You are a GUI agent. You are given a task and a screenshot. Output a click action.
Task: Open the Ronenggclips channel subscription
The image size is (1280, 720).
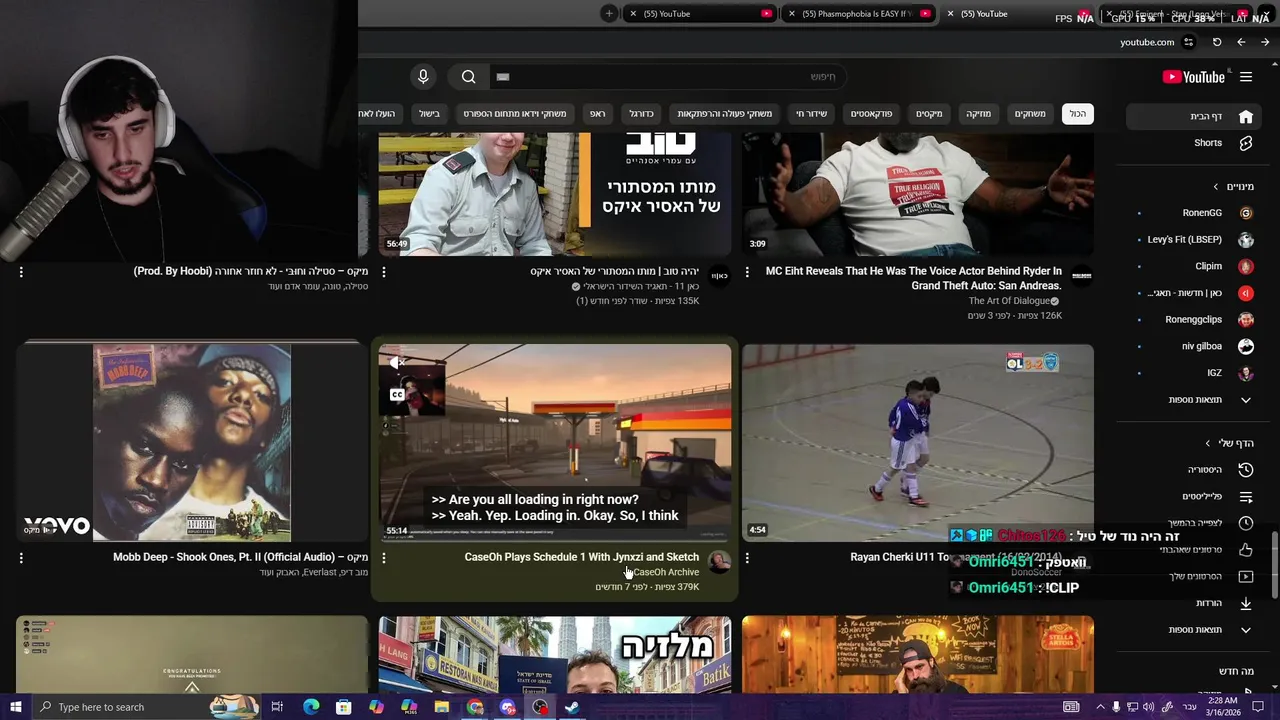pyautogui.click(x=1195, y=320)
